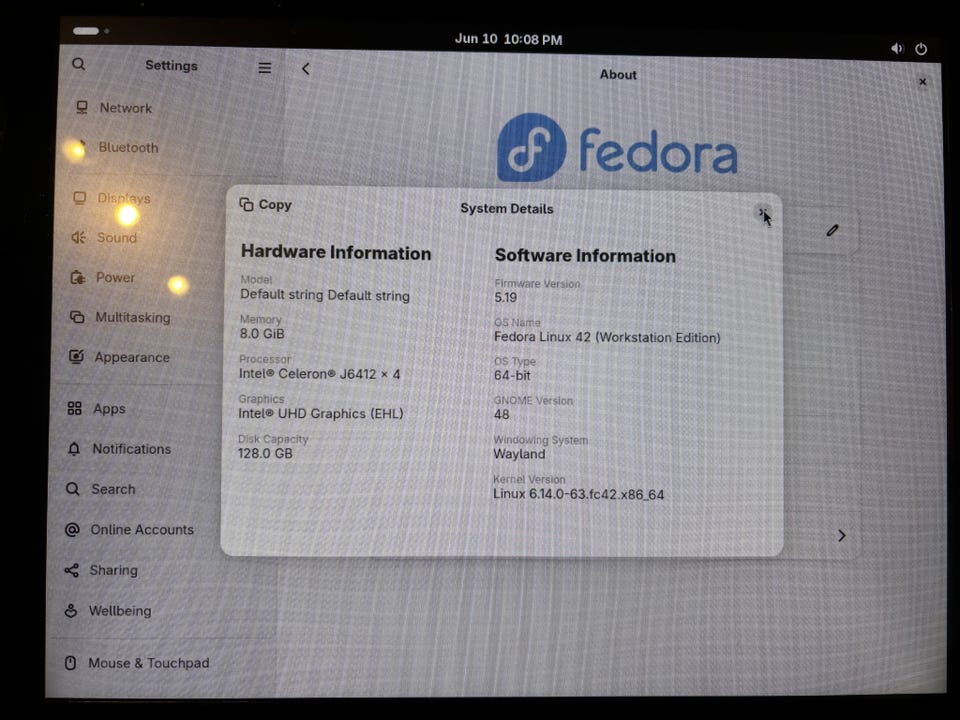Click the Software Information heading

585,255
